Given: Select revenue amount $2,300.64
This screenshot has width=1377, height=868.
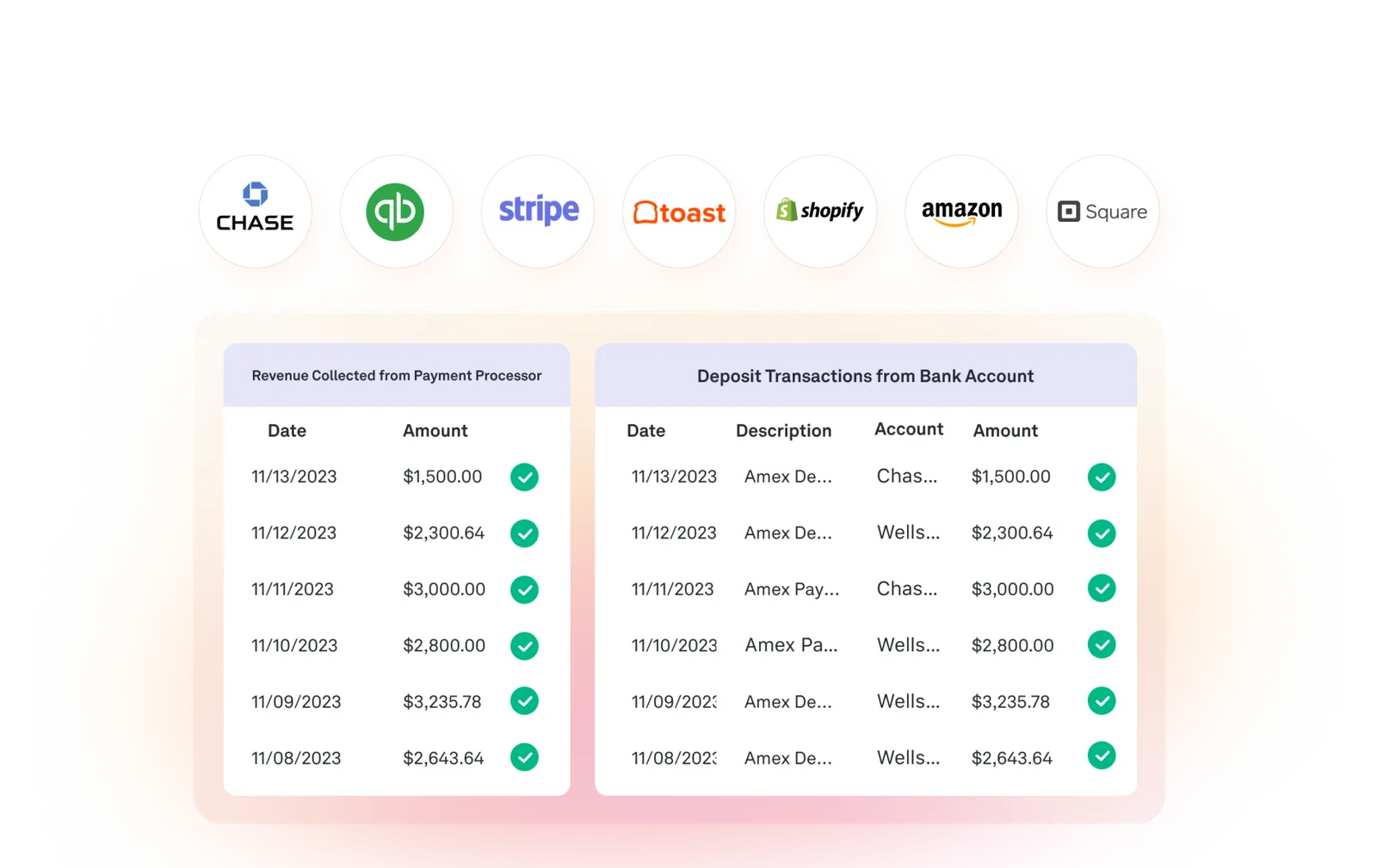Looking at the screenshot, I should click(x=443, y=533).
